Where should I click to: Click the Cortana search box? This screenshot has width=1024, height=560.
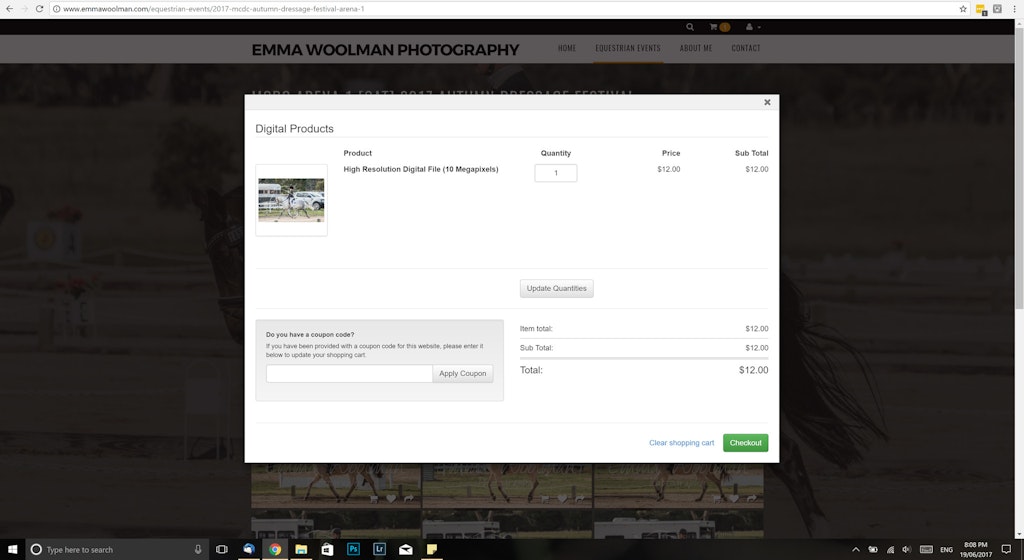pyautogui.click(x=118, y=550)
